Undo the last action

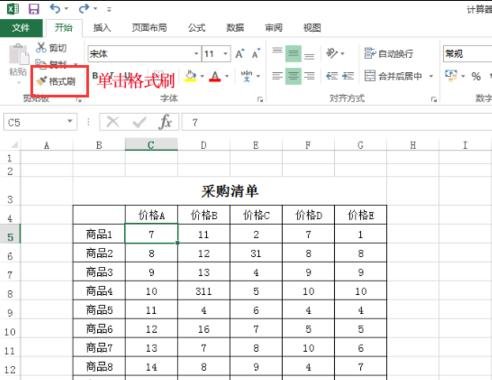coord(55,9)
